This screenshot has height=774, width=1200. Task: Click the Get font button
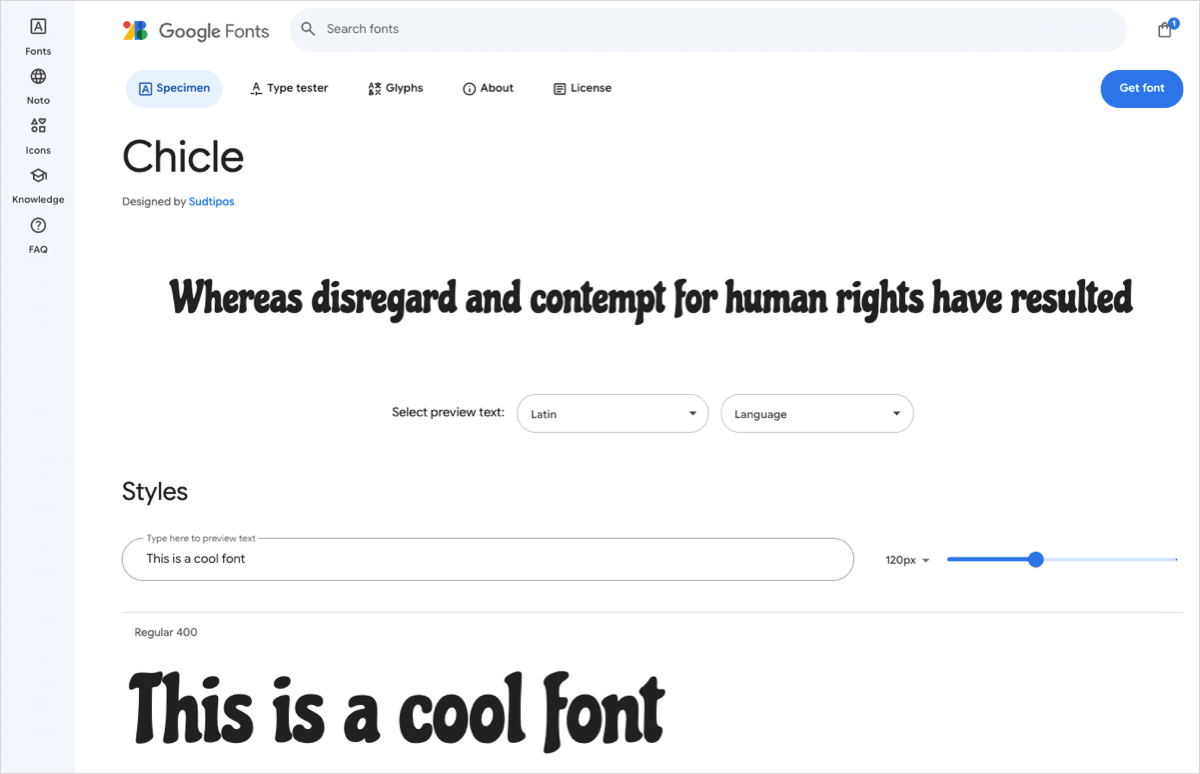point(1141,88)
